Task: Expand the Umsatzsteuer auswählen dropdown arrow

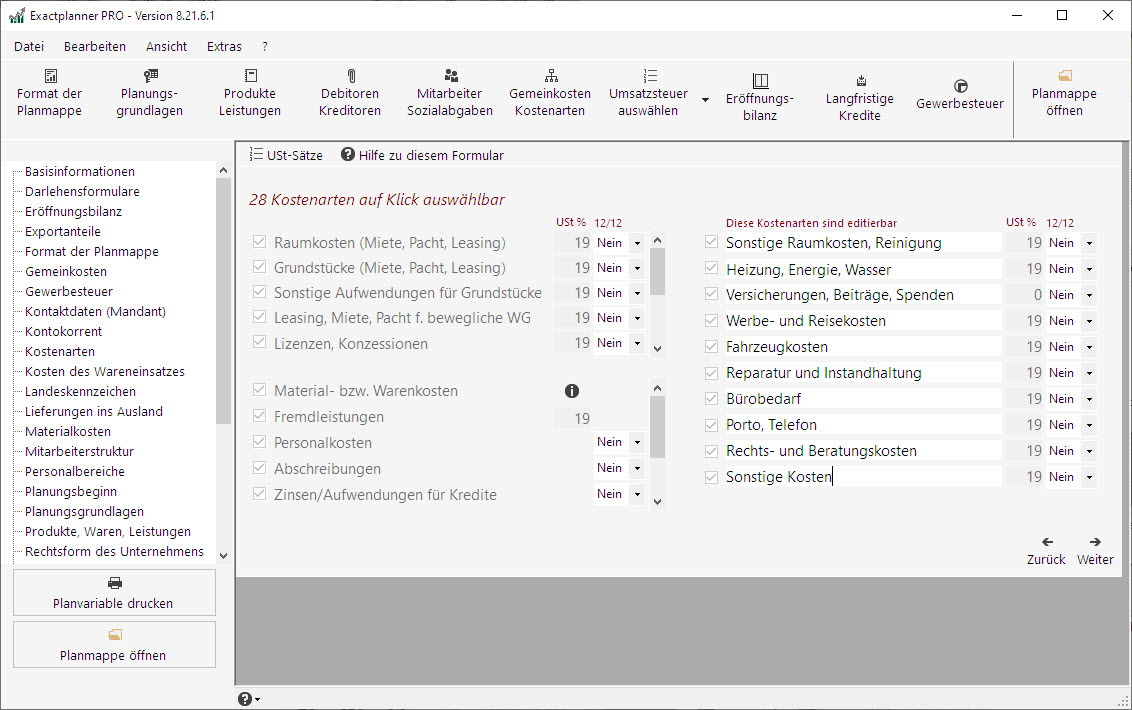Action: [x=705, y=100]
